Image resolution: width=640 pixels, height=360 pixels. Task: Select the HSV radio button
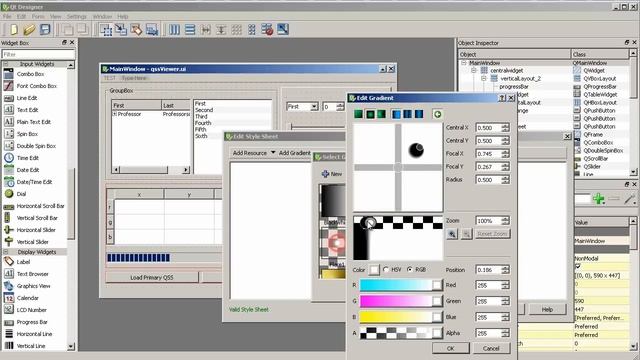click(386, 269)
